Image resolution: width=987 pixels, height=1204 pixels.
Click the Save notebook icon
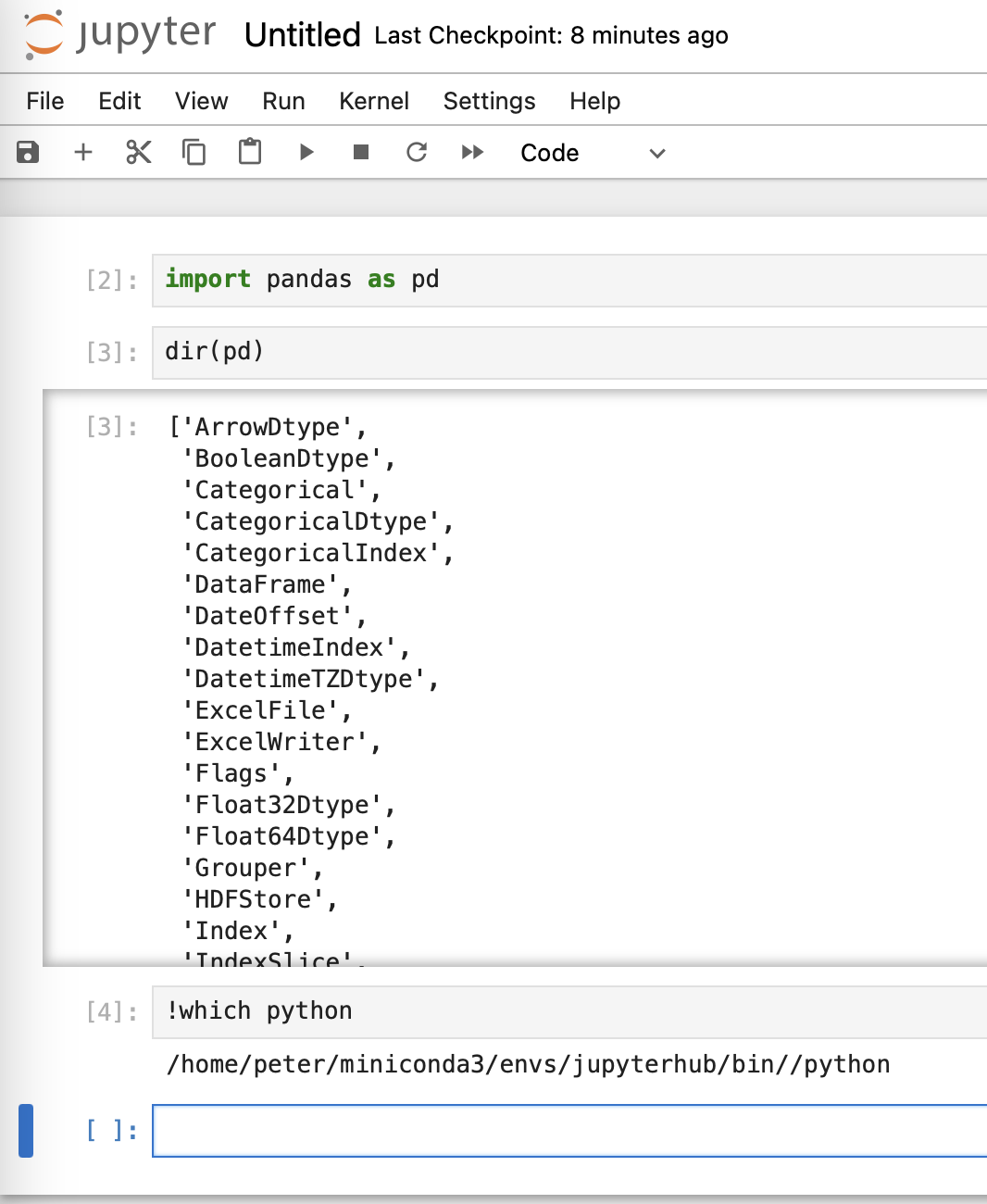28,152
